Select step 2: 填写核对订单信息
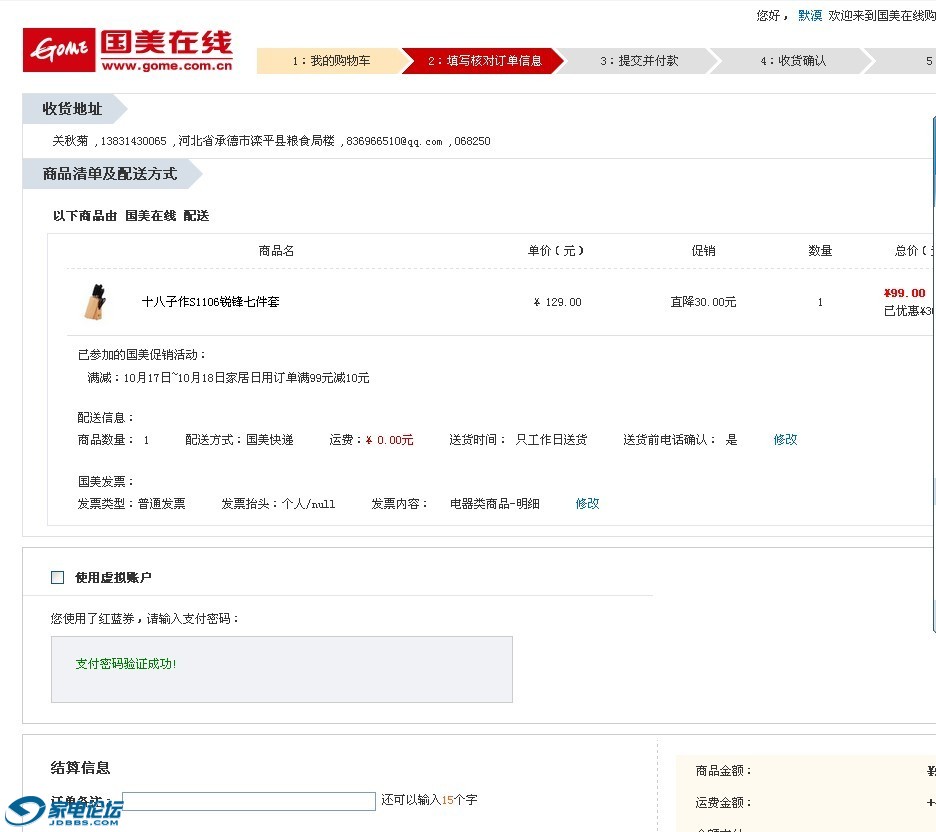This screenshot has height=832, width=936. tap(484, 61)
